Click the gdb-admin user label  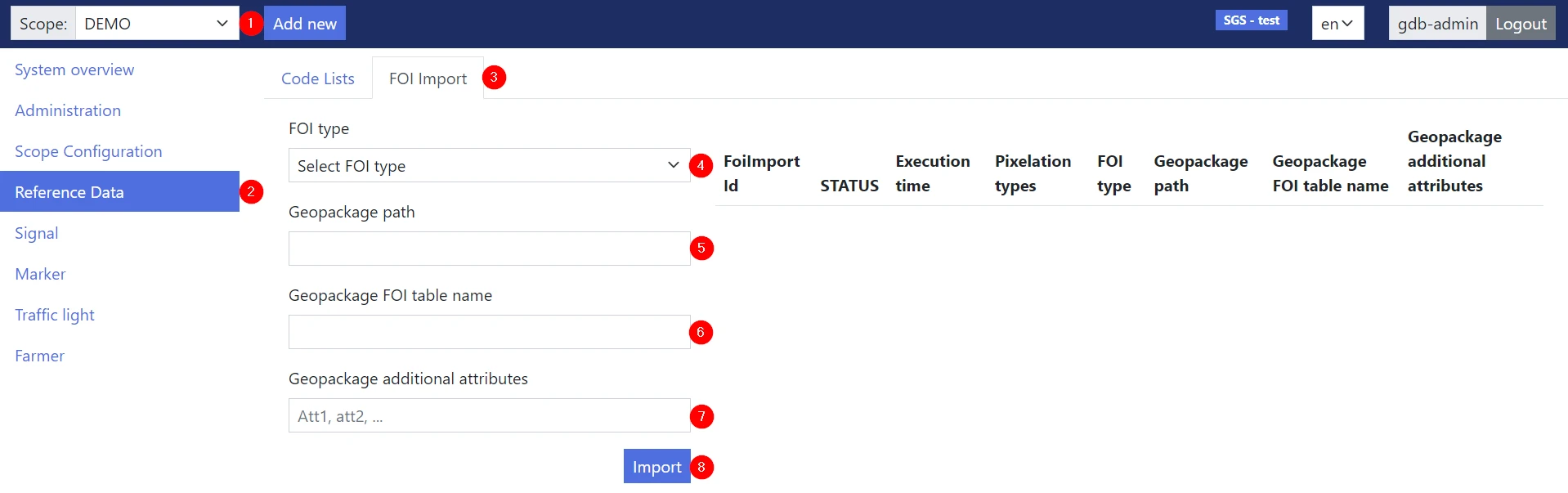pos(1436,24)
